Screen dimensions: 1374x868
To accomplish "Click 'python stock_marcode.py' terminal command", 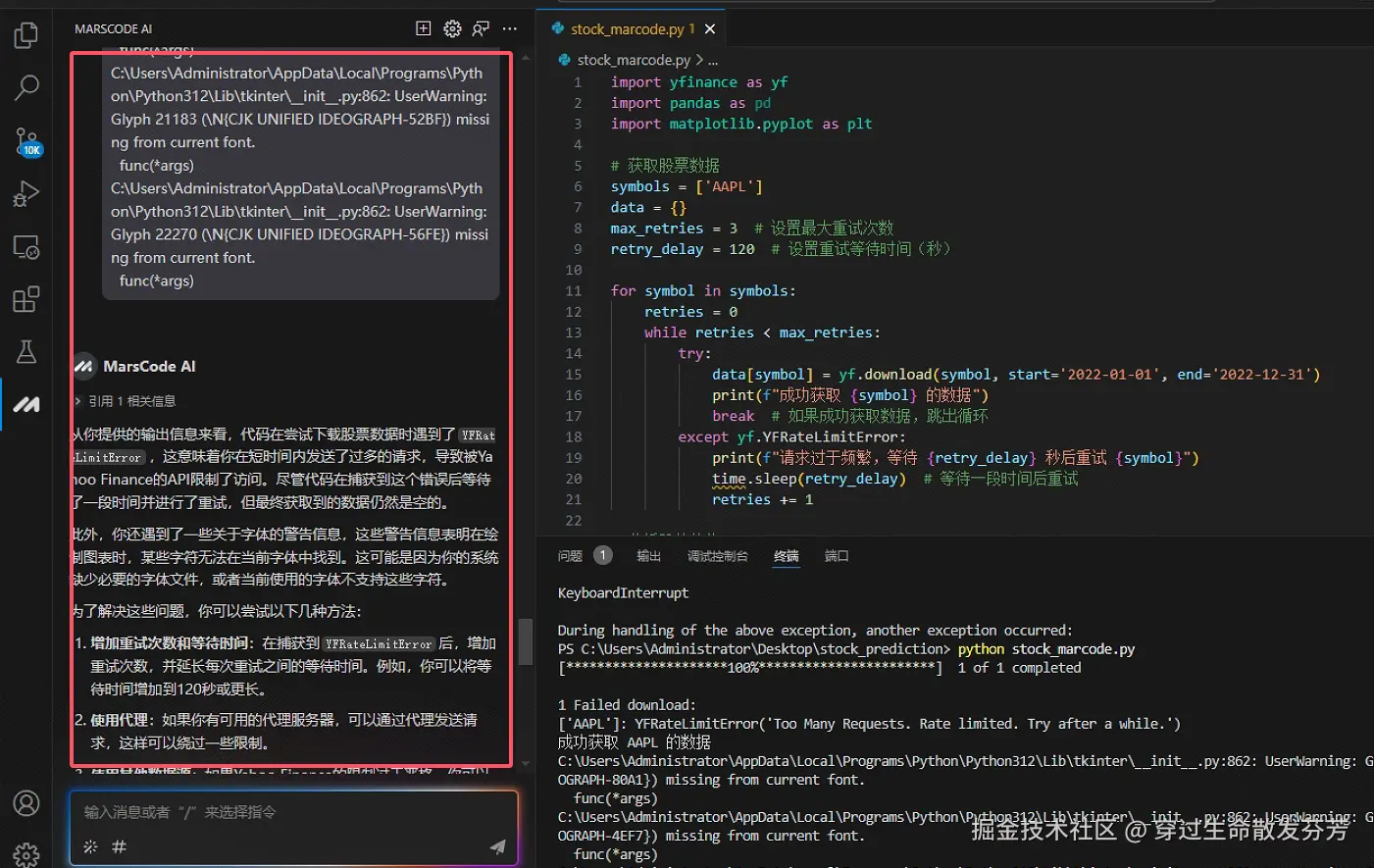I will tap(1046, 648).
